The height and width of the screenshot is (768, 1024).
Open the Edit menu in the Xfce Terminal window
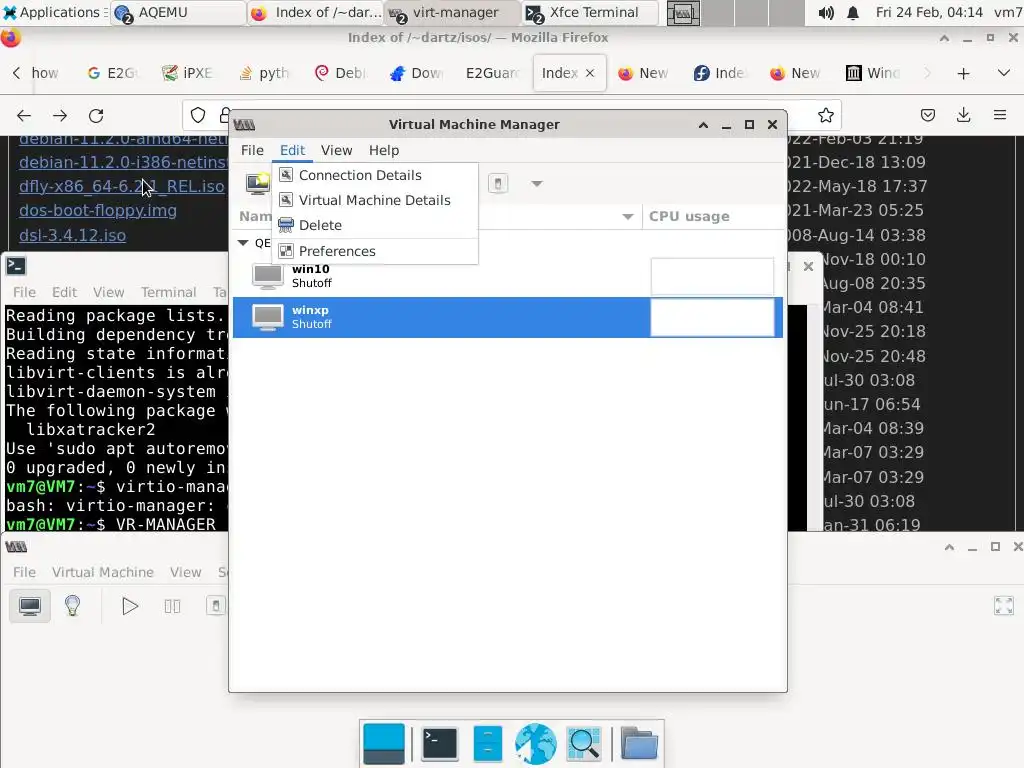click(64, 292)
